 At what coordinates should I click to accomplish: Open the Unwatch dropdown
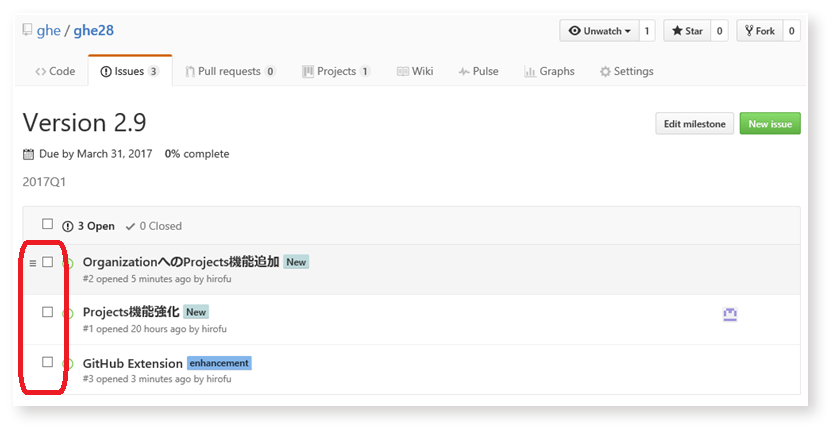click(599, 31)
